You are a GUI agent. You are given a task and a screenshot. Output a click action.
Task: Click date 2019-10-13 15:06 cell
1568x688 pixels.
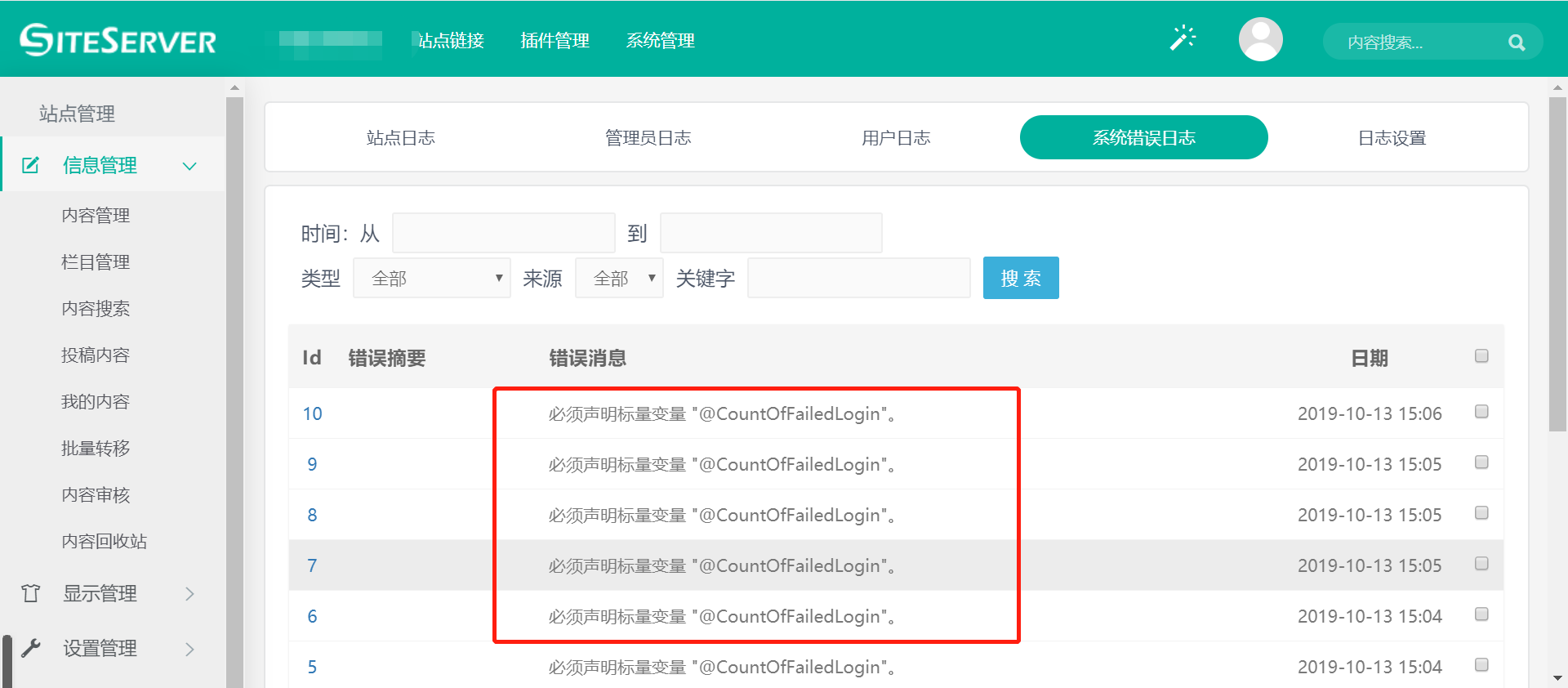(1370, 413)
